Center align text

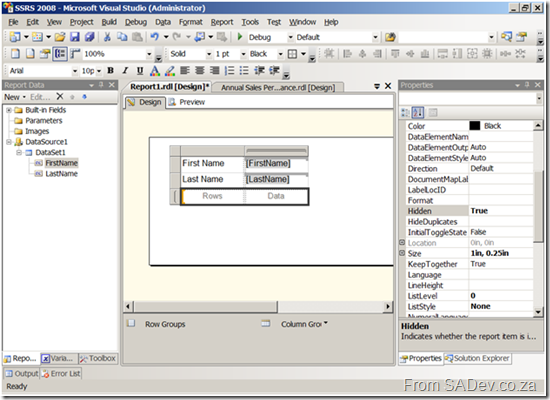200,71
